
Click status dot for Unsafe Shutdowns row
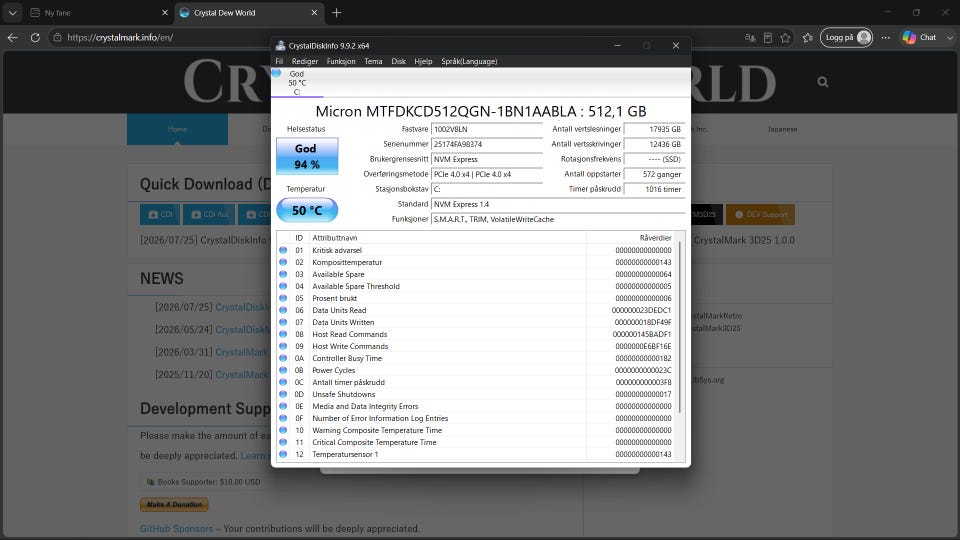point(283,394)
